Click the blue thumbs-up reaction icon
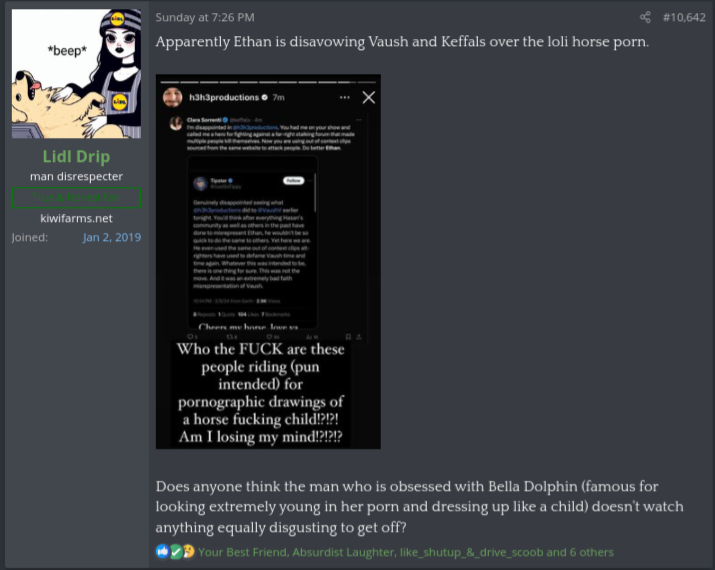The height and width of the screenshot is (570, 715). click(162, 552)
